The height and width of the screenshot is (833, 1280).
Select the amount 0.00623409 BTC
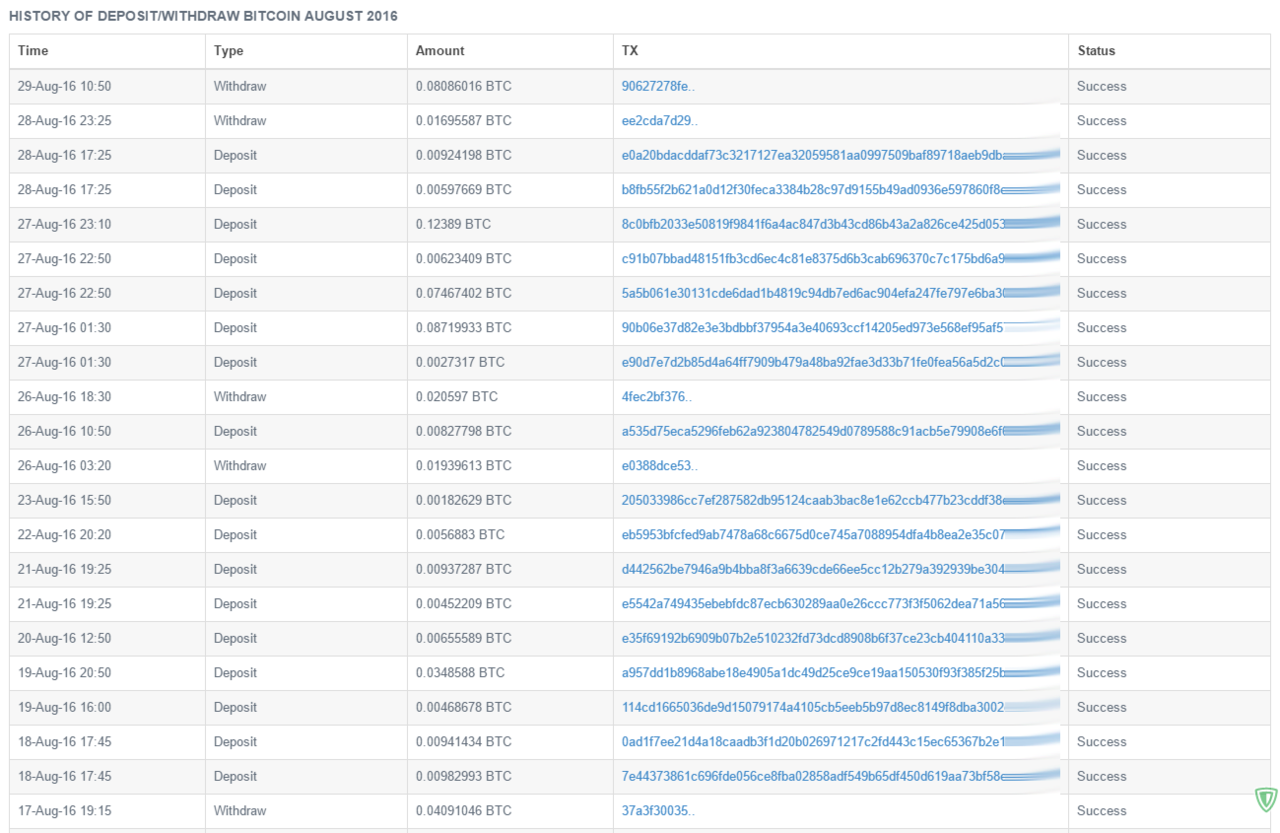pos(463,259)
